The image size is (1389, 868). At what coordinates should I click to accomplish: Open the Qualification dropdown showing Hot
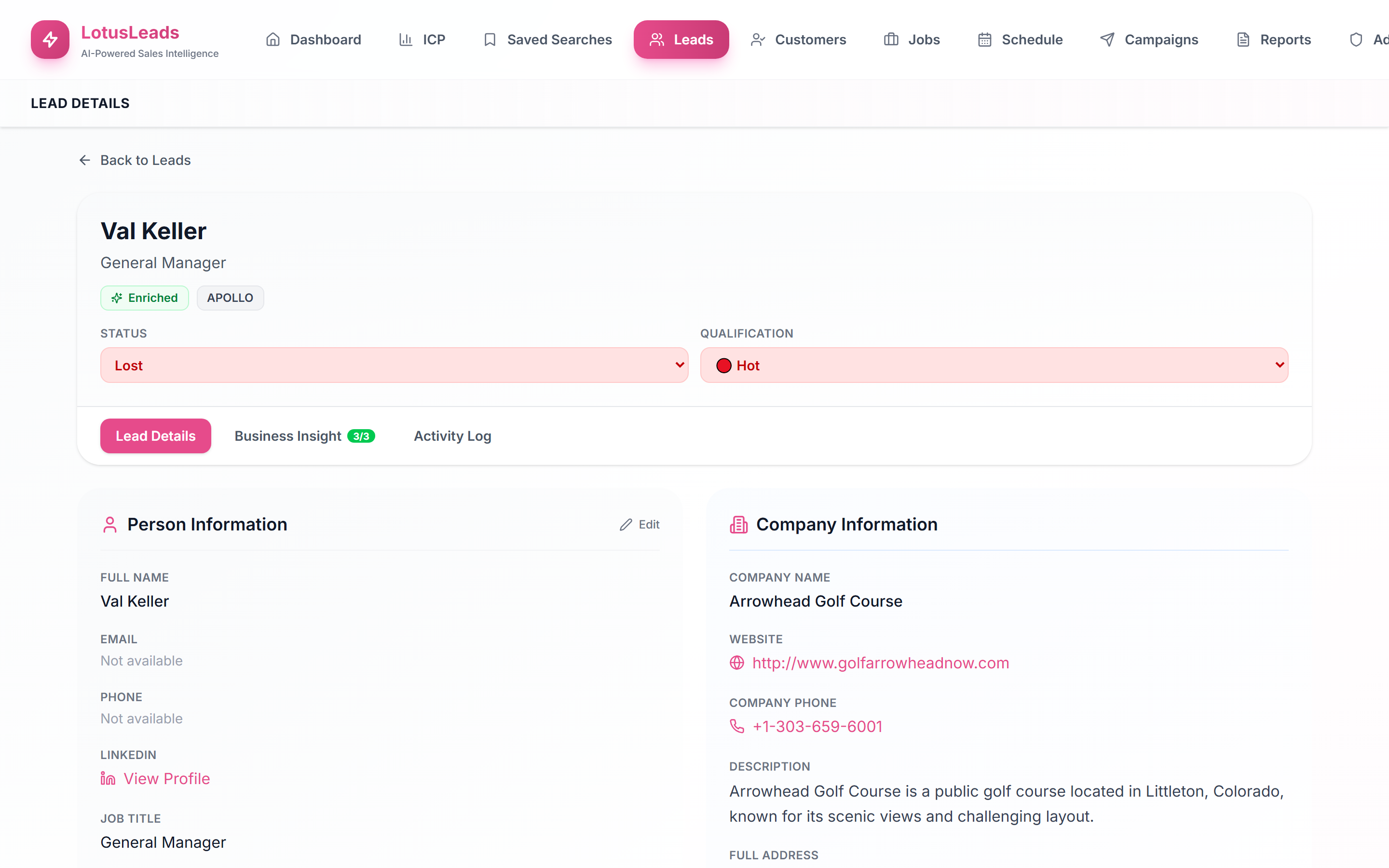pyautogui.click(x=994, y=365)
